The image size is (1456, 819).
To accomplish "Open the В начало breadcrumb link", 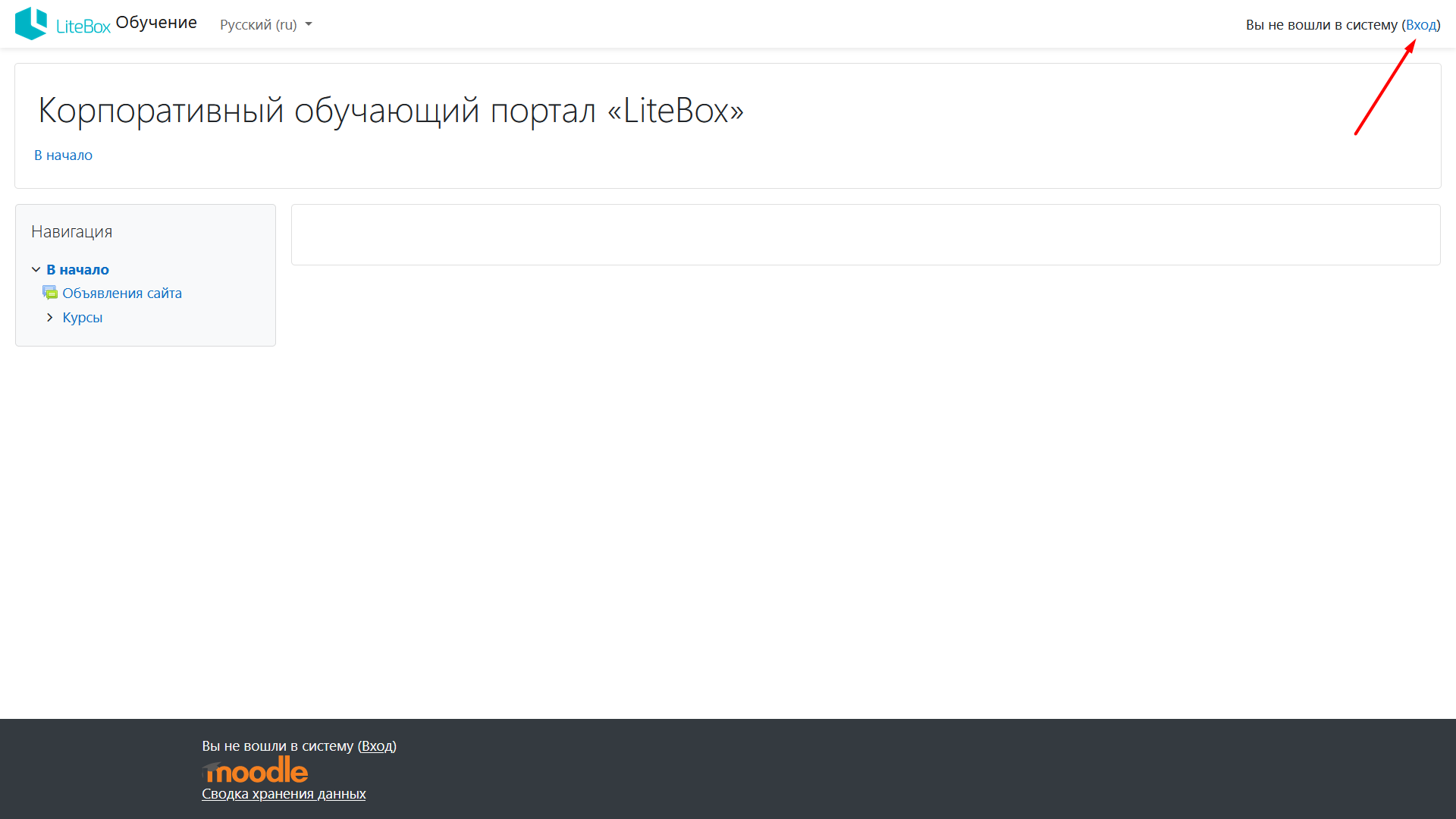I will (63, 155).
